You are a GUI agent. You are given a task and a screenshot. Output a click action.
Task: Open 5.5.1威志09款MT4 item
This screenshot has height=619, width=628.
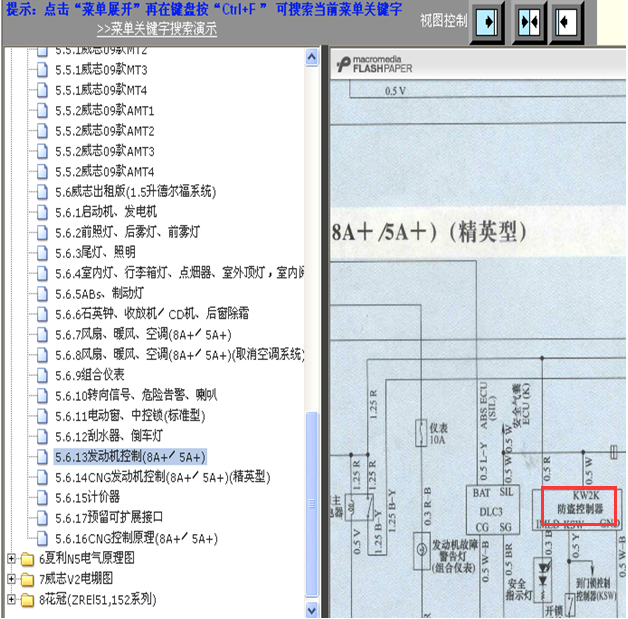point(101,90)
